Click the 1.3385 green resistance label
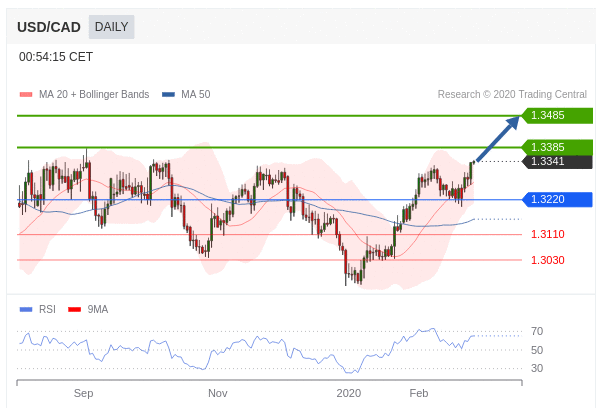This screenshot has height=413, width=602. click(557, 147)
